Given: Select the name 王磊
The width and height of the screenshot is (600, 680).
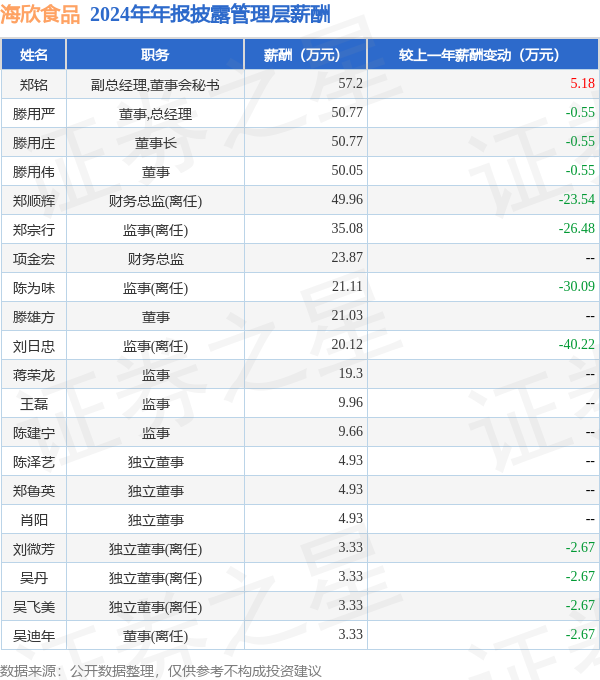Looking at the screenshot, I should (x=34, y=405).
